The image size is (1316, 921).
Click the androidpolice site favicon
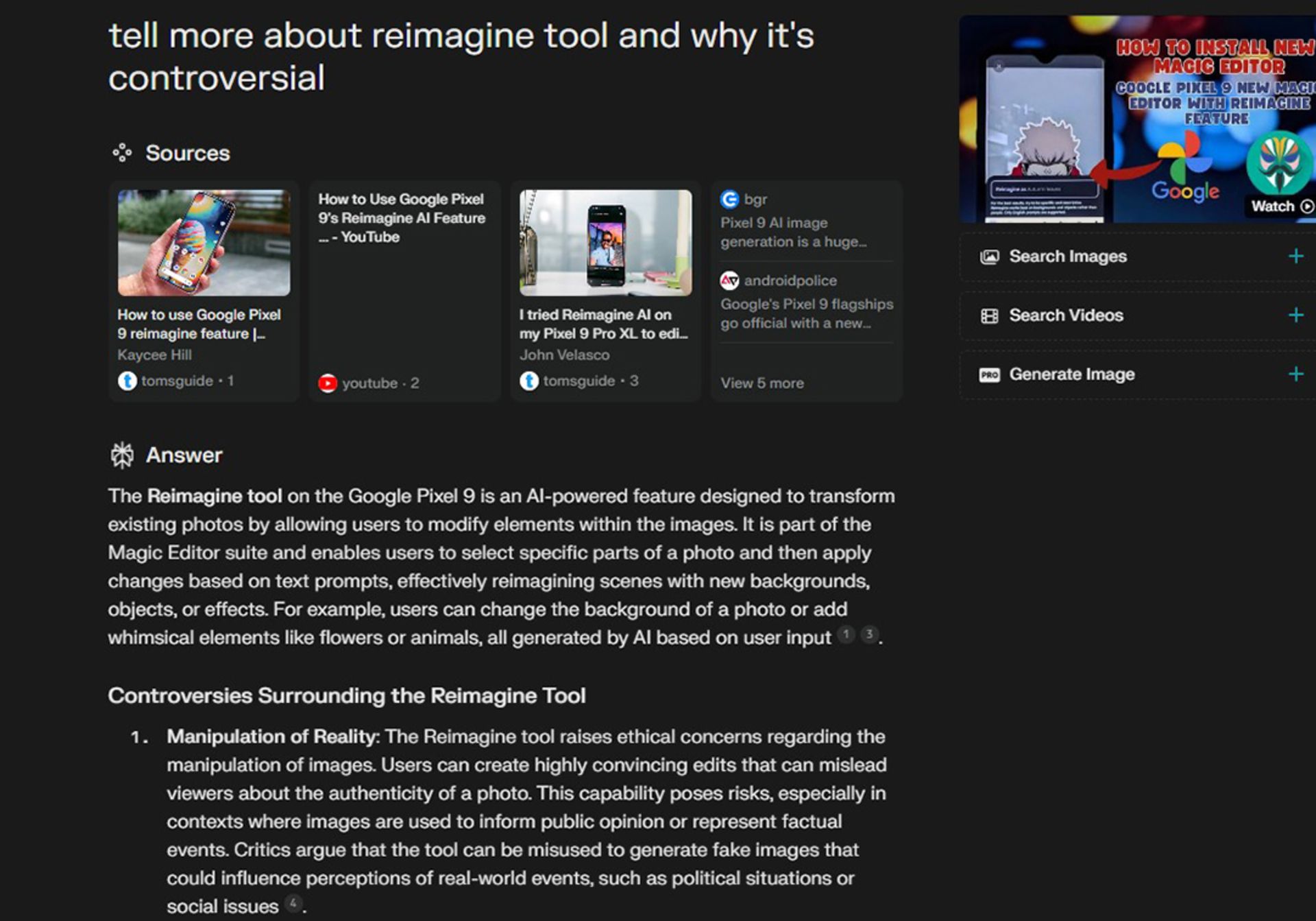pyautogui.click(x=729, y=280)
